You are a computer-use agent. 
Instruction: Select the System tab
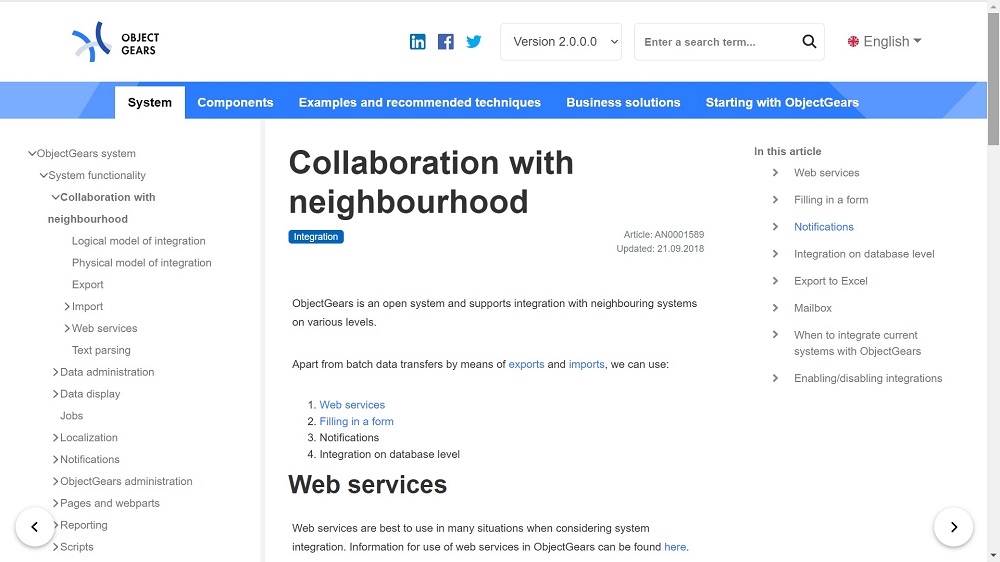click(x=150, y=103)
